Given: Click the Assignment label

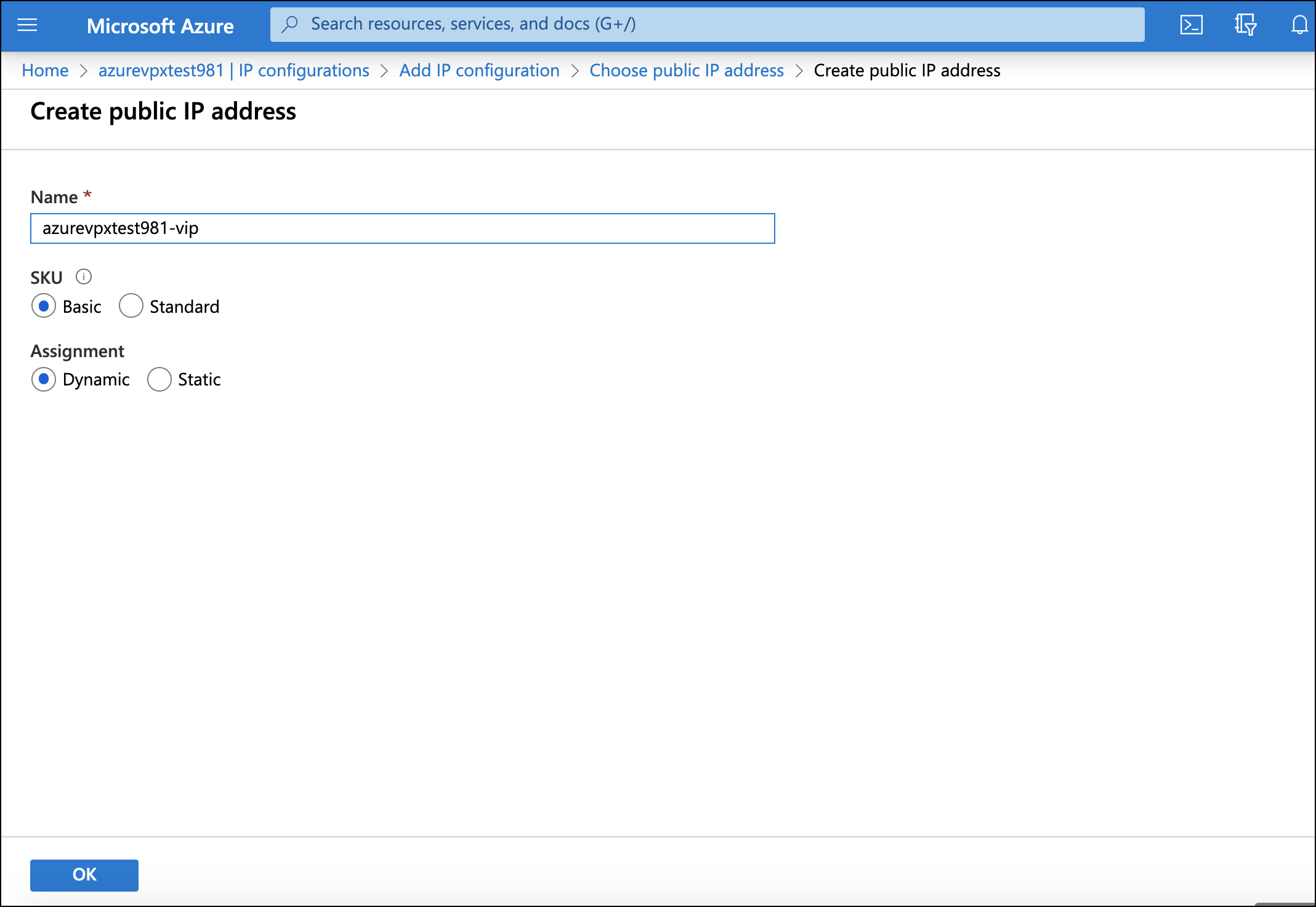Looking at the screenshot, I should coord(78,351).
